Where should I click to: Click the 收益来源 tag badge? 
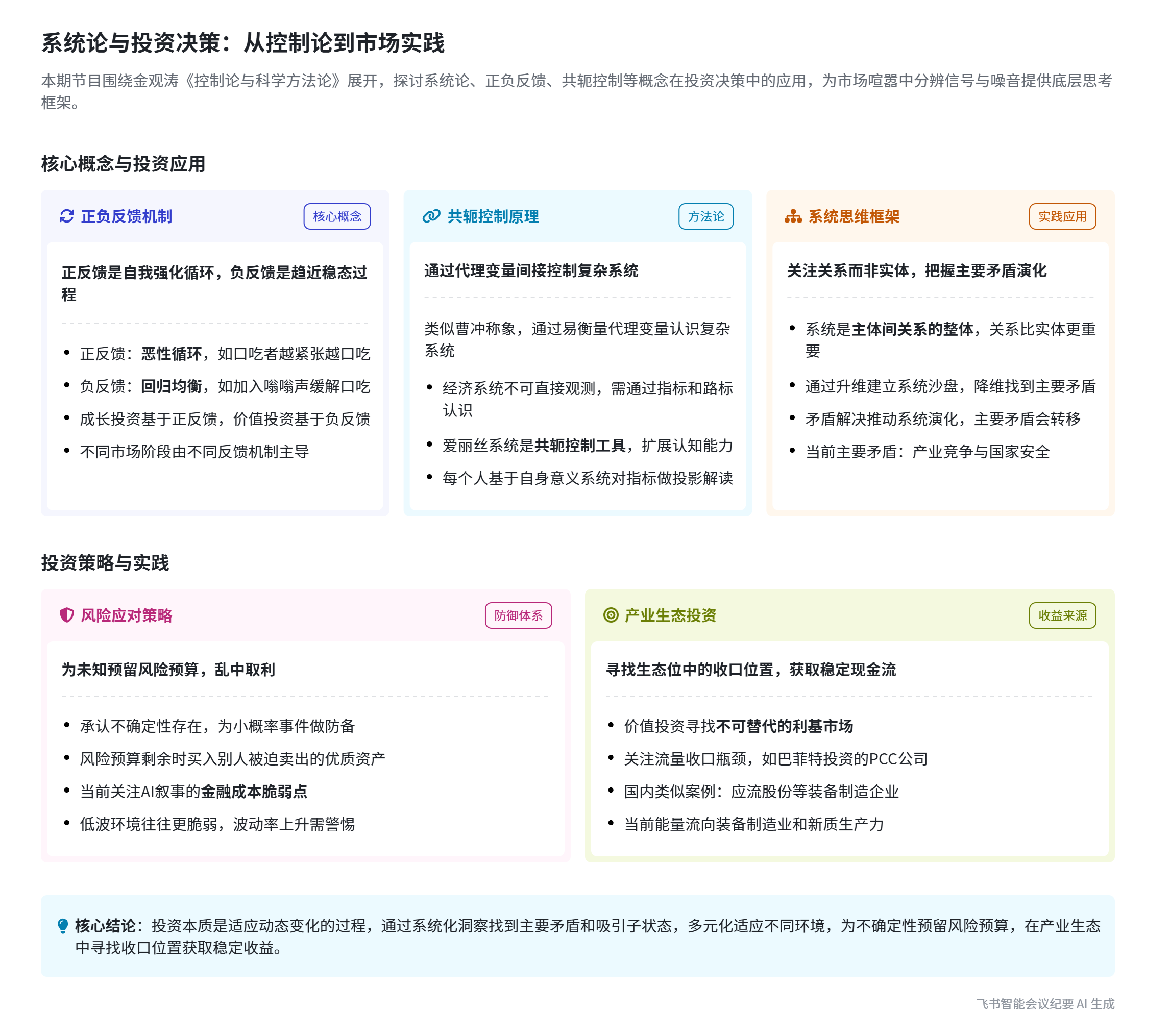click(1062, 615)
